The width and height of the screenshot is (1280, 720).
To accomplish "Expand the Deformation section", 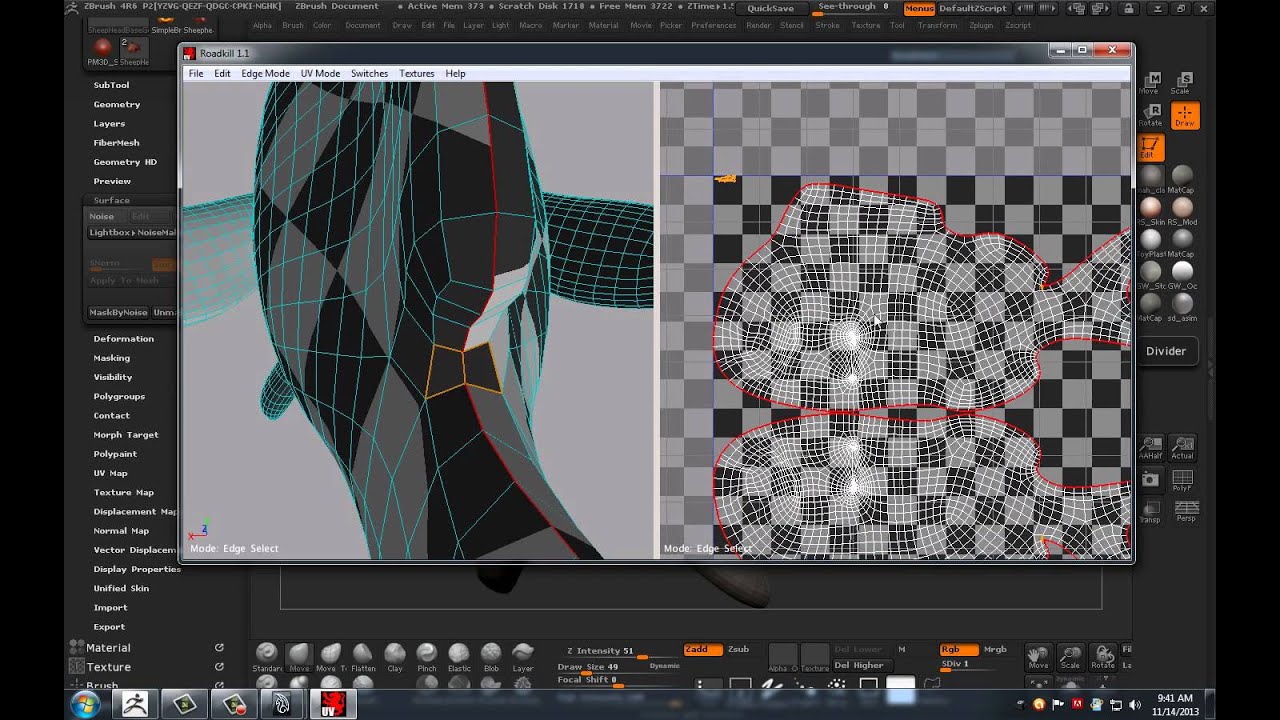I will pos(124,338).
